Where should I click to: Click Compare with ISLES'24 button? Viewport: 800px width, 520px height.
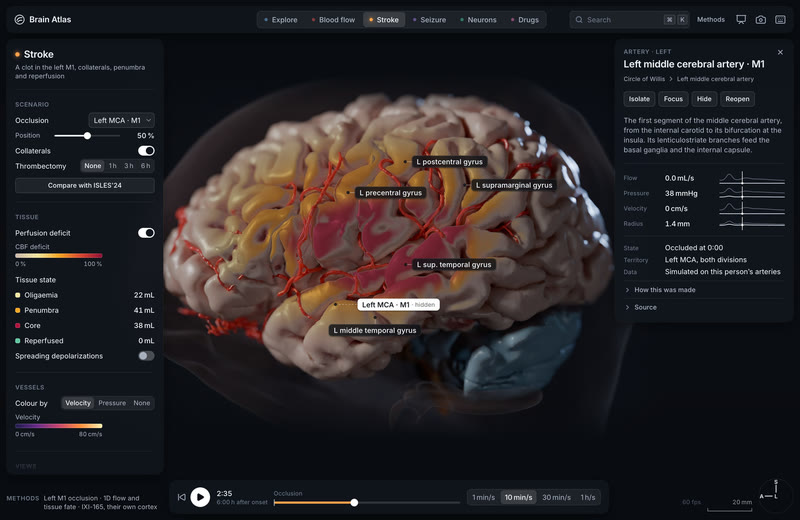[x=85, y=186]
